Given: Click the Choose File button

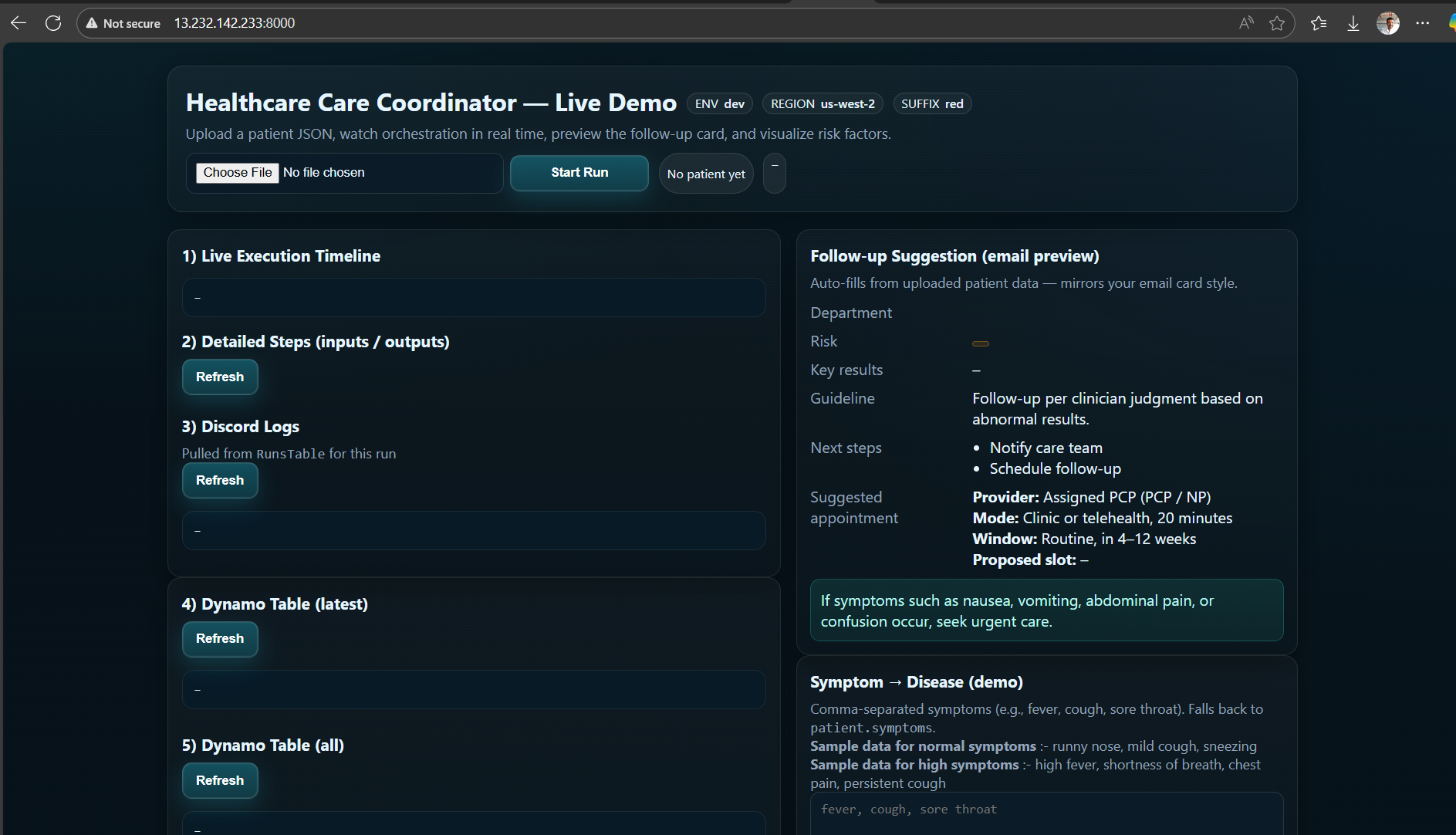Looking at the screenshot, I should click(237, 173).
